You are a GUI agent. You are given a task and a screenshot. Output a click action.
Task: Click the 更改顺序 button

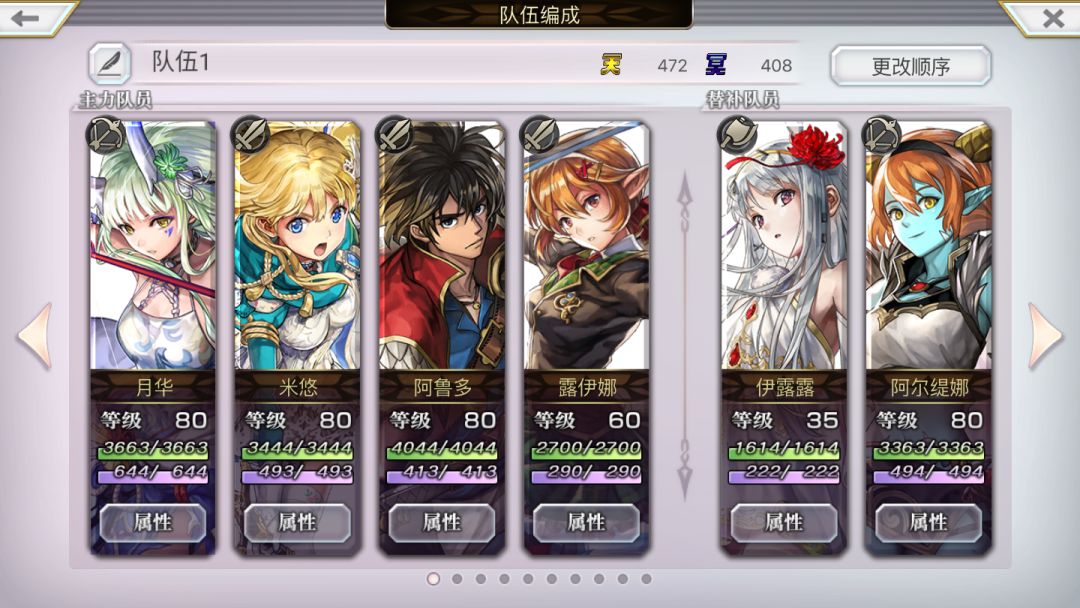click(x=911, y=66)
